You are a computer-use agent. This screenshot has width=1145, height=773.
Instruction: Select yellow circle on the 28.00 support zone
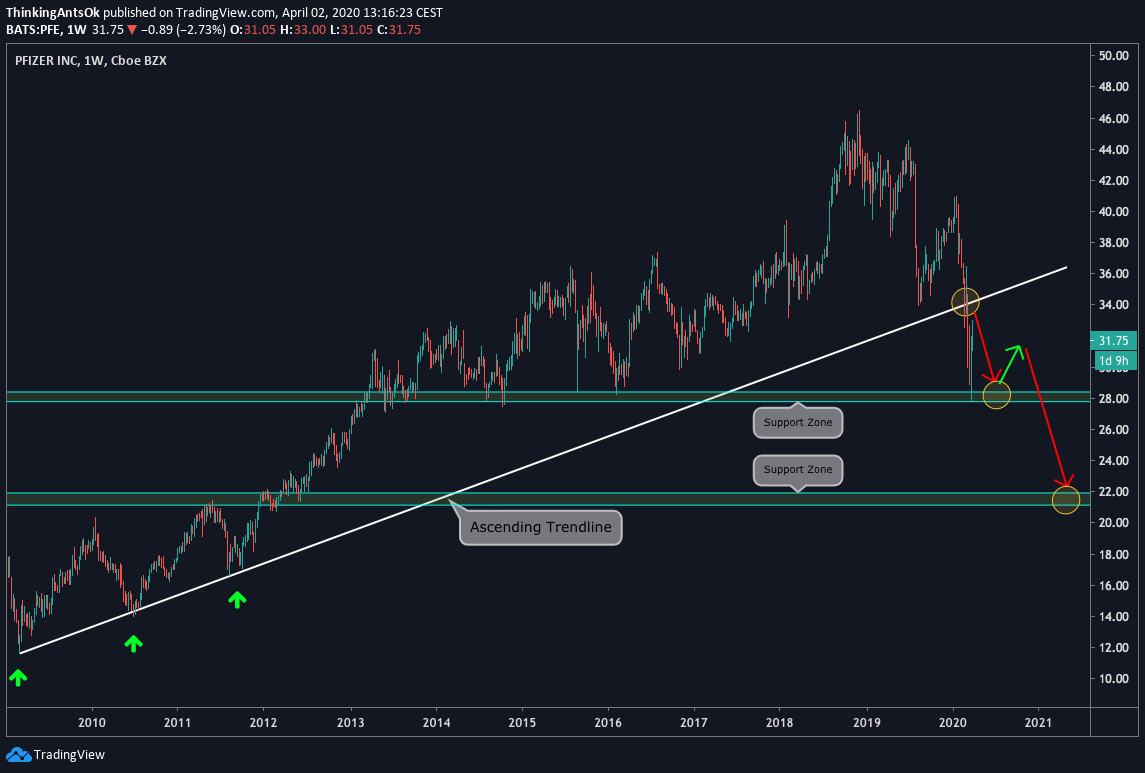pos(997,395)
